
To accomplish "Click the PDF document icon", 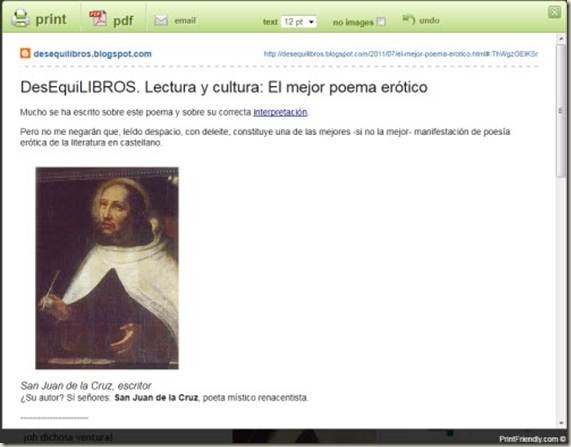I will coord(98,19).
